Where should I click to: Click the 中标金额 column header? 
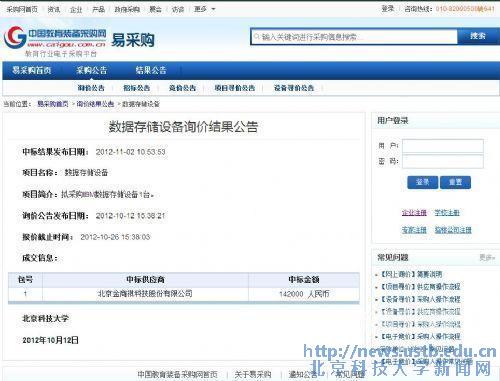coord(304,279)
